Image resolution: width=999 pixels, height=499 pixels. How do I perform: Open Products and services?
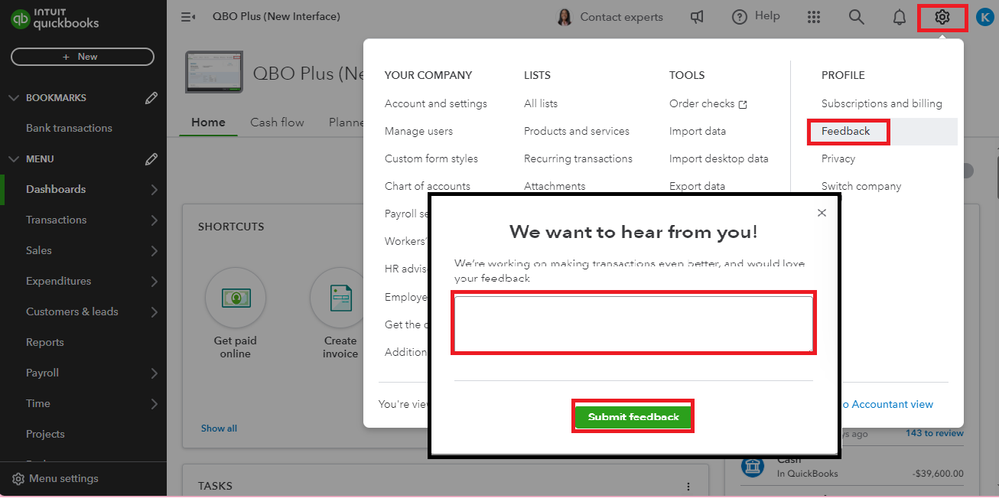pos(577,131)
